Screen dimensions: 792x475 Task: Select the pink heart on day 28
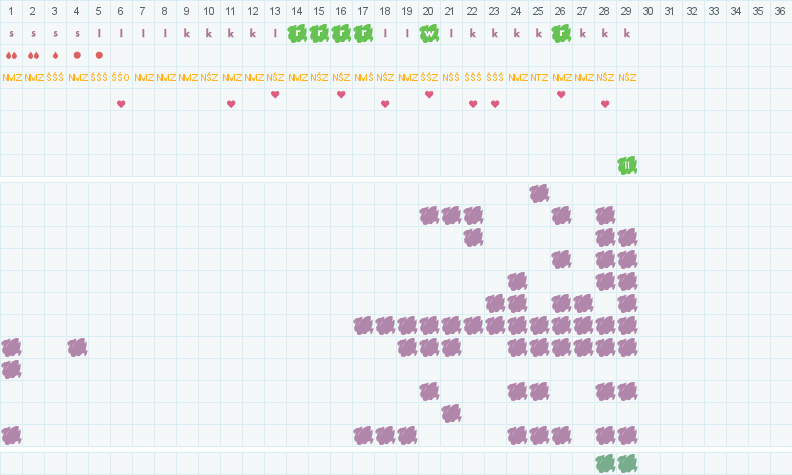[x=605, y=104]
